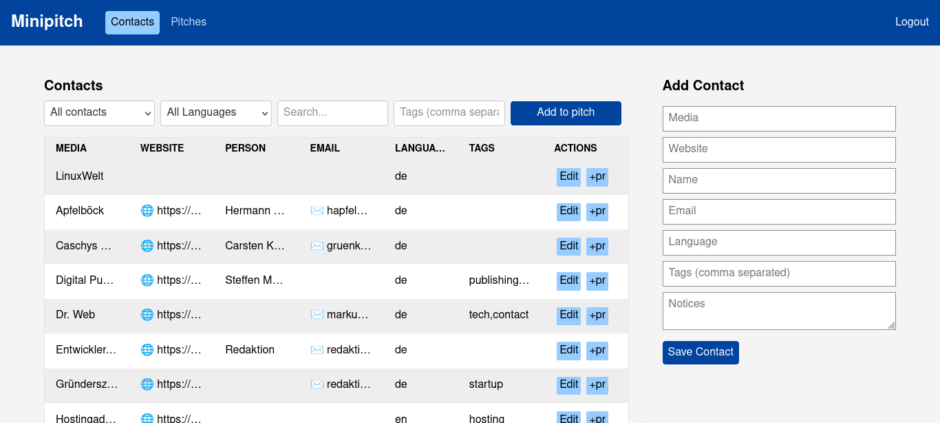Log out using the Logout link

point(911,22)
